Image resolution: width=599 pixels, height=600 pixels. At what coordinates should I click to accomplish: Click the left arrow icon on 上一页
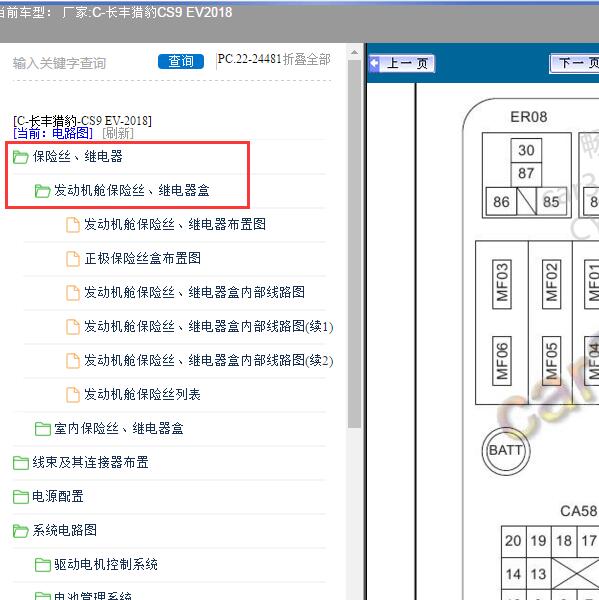point(374,63)
